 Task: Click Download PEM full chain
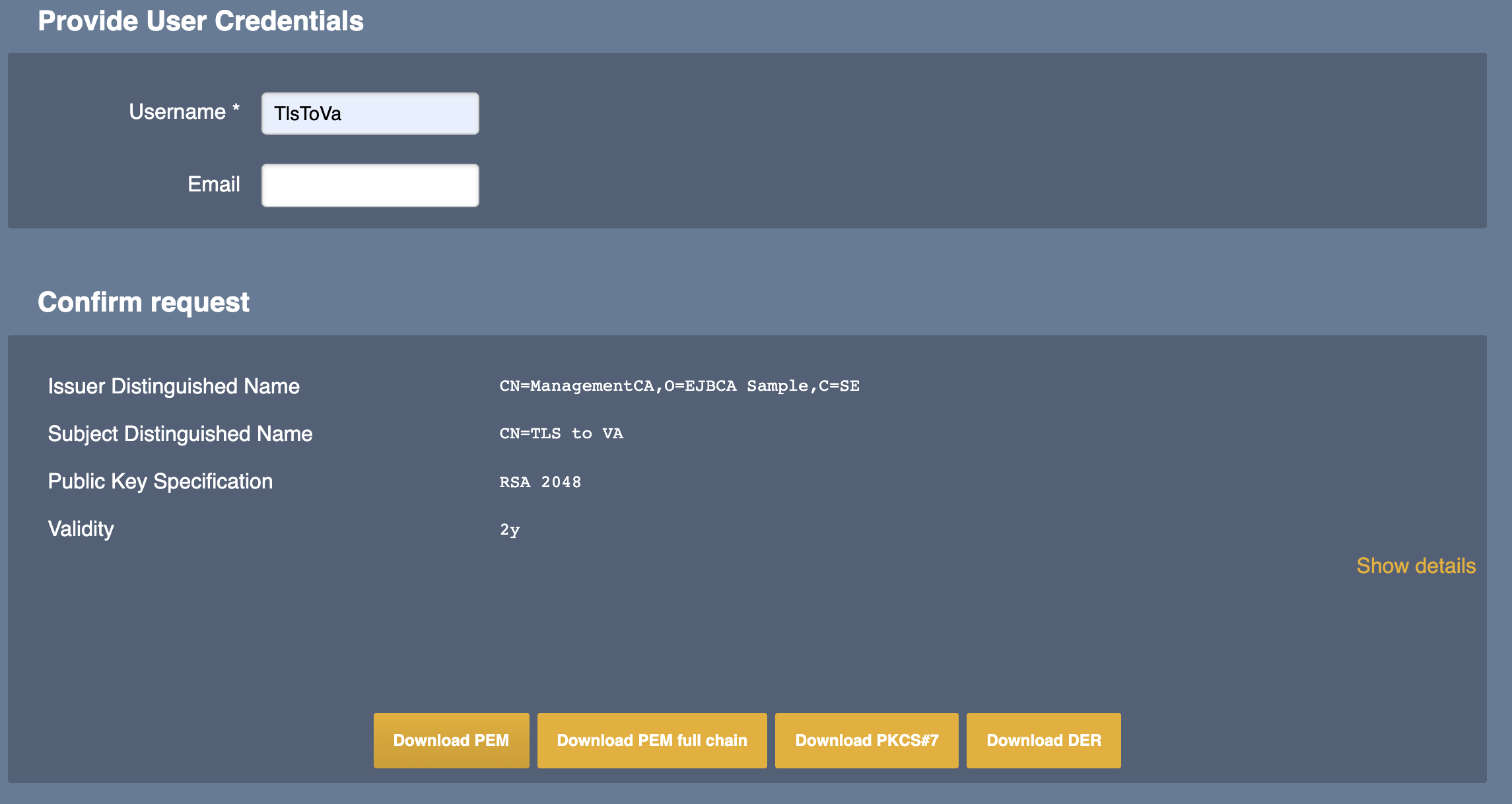(x=652, y=740)
